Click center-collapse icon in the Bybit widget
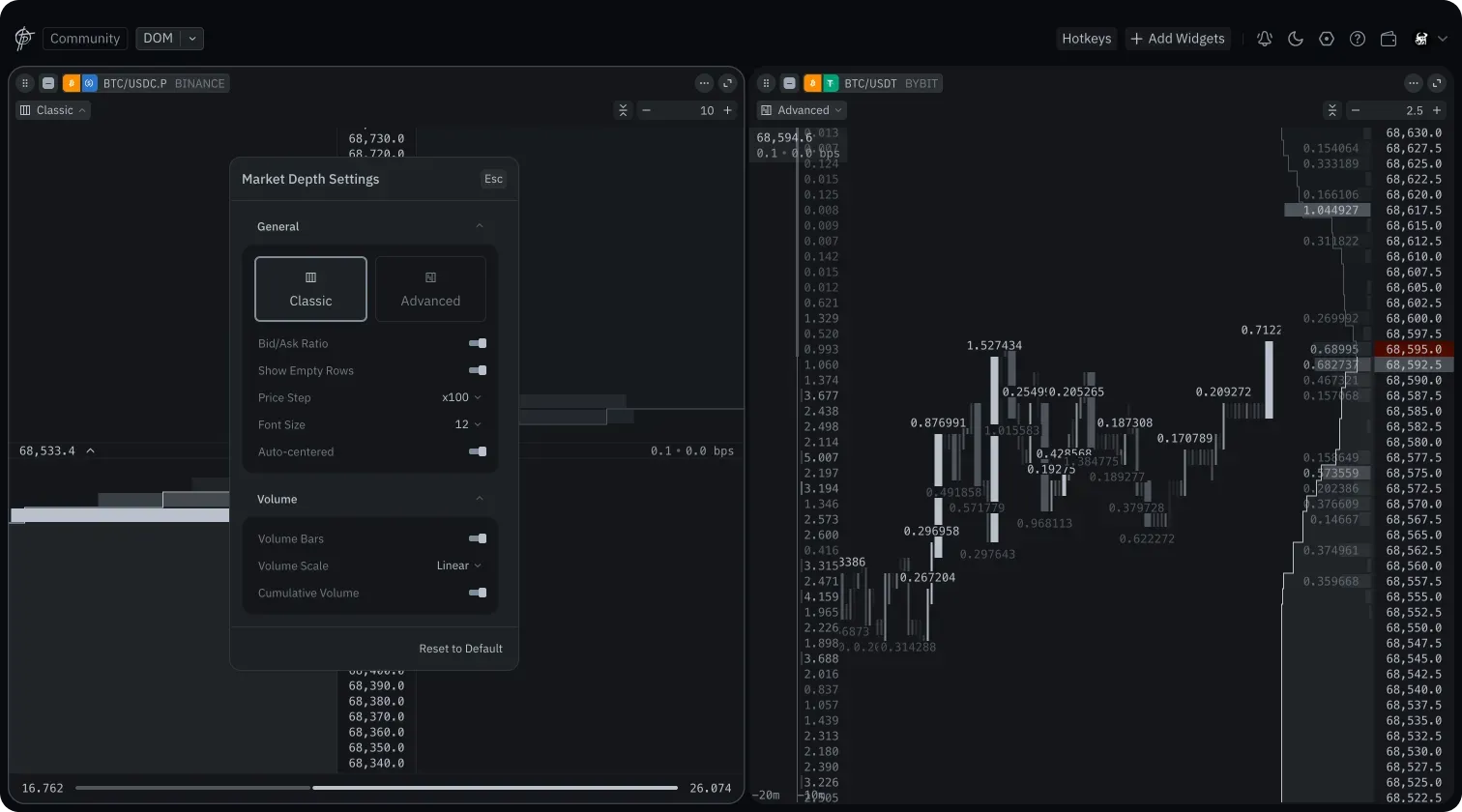 coord(1331,110)
